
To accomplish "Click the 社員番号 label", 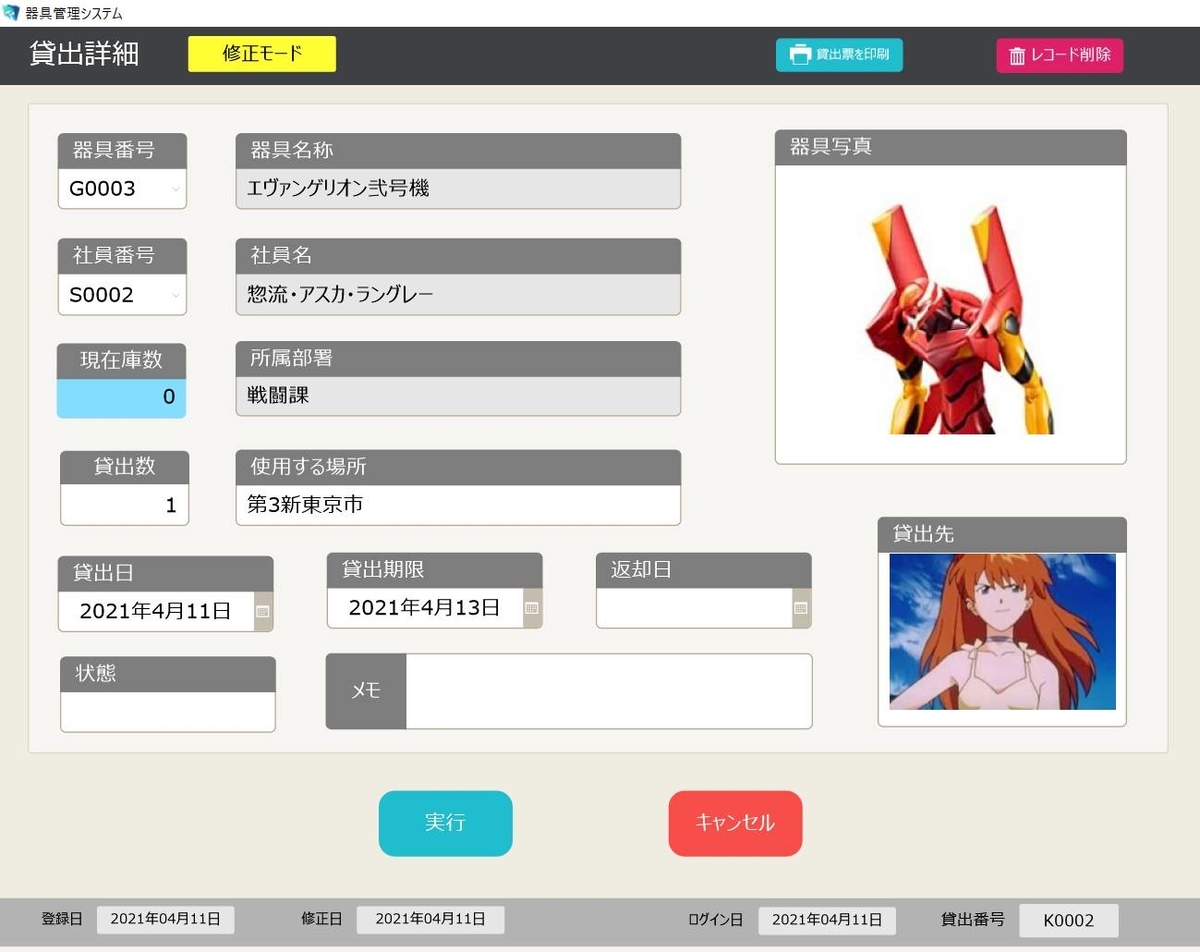I will click(114, 256).
